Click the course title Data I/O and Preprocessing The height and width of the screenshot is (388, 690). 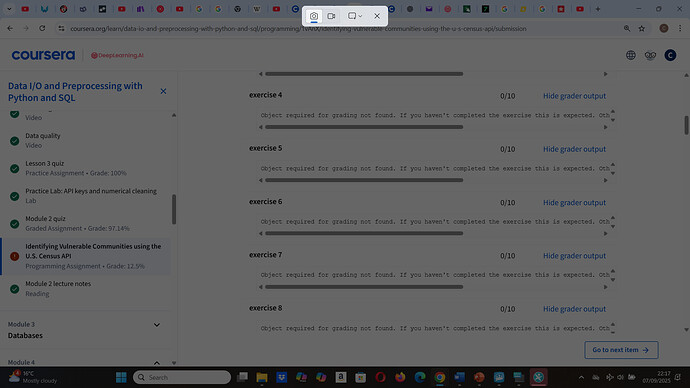[x=75, y=92]
